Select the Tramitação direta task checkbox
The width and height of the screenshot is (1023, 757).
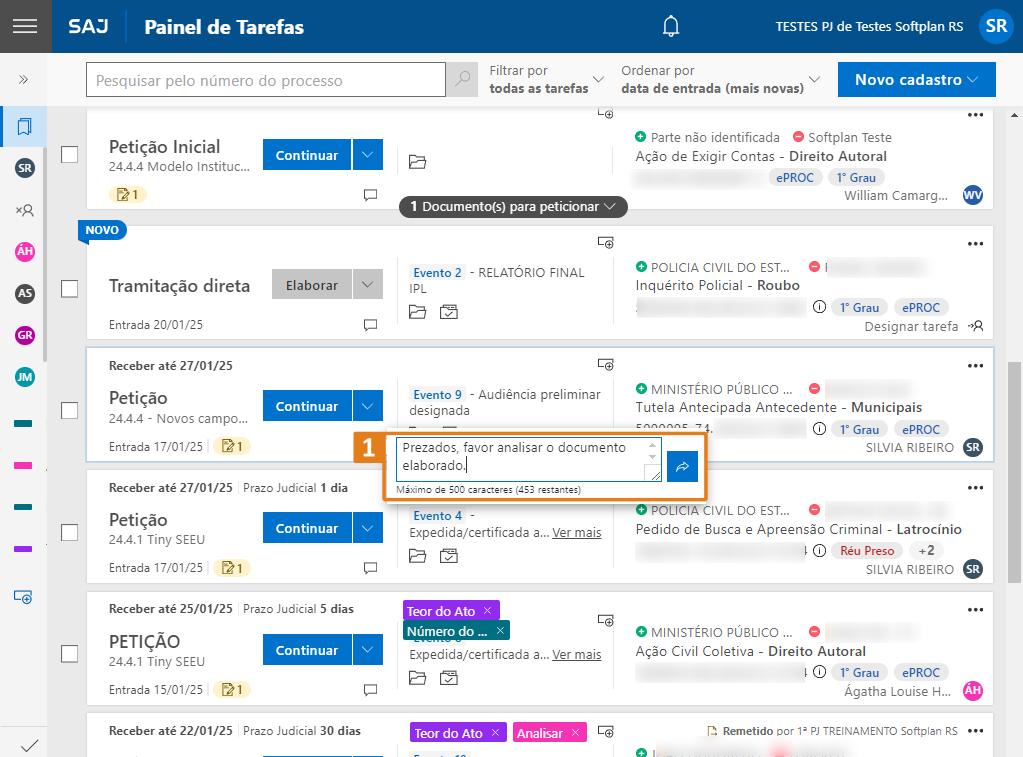coord(70,289)
